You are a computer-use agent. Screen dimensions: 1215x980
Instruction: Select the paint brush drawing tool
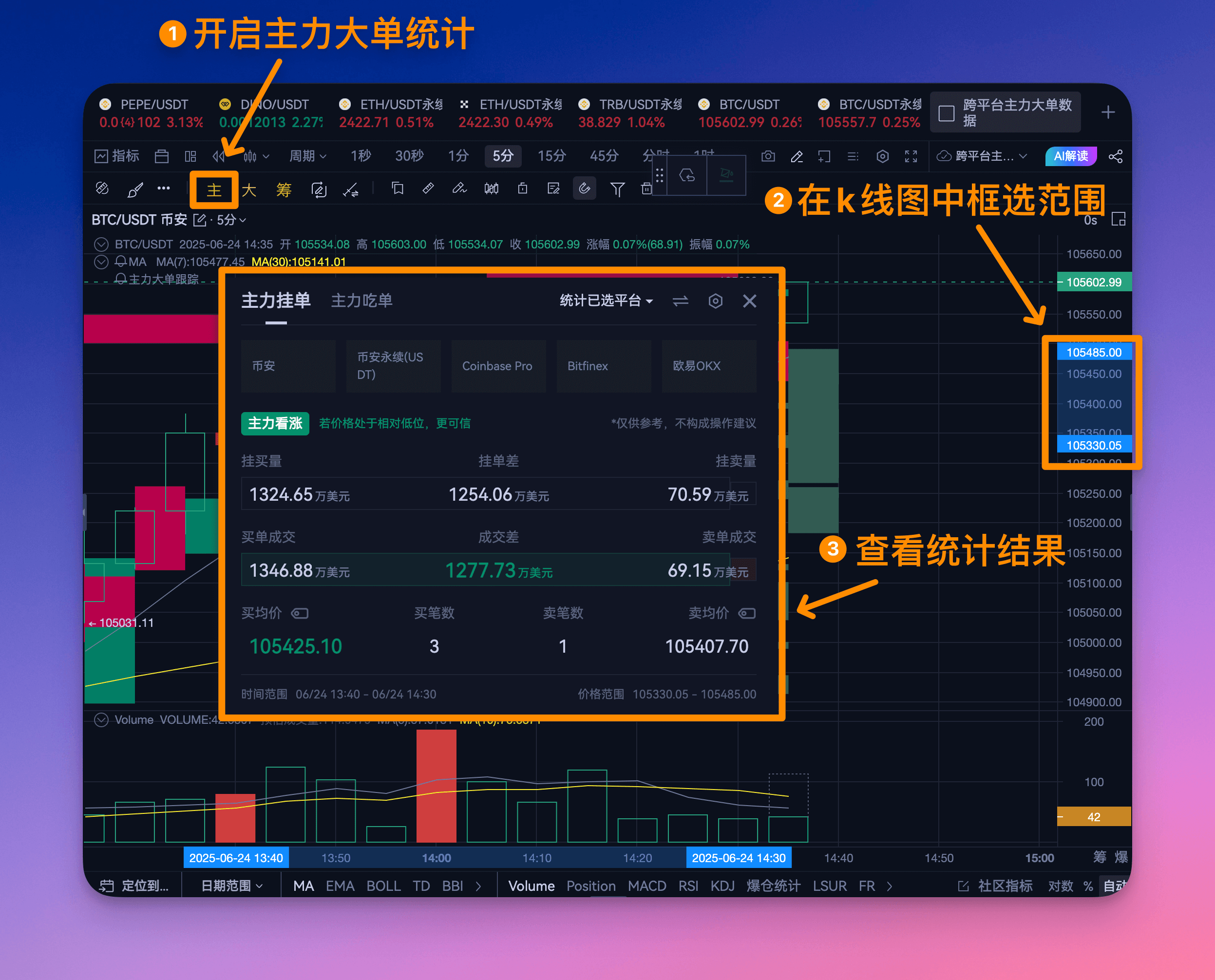point(135,189)
